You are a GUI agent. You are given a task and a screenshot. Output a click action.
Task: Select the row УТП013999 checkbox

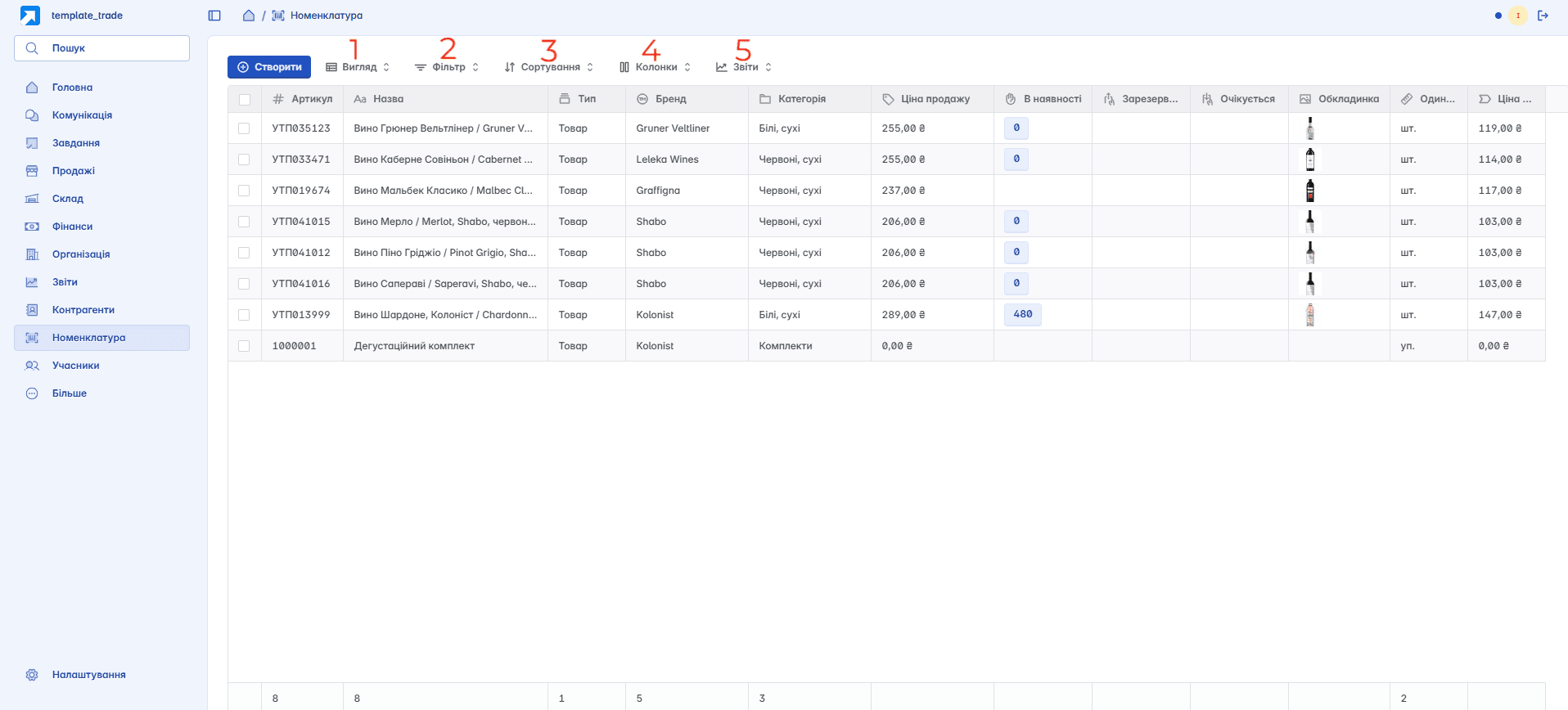pyautogui.click(x=244, y=315)
